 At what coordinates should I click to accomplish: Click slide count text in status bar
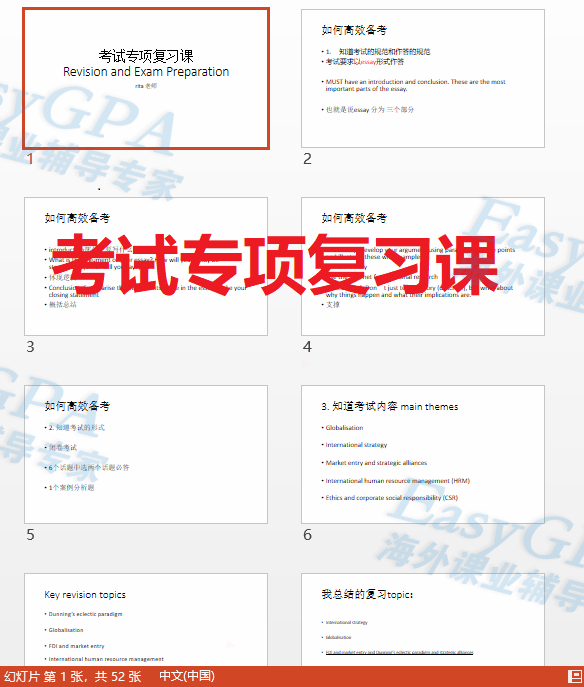coord(73,676)
